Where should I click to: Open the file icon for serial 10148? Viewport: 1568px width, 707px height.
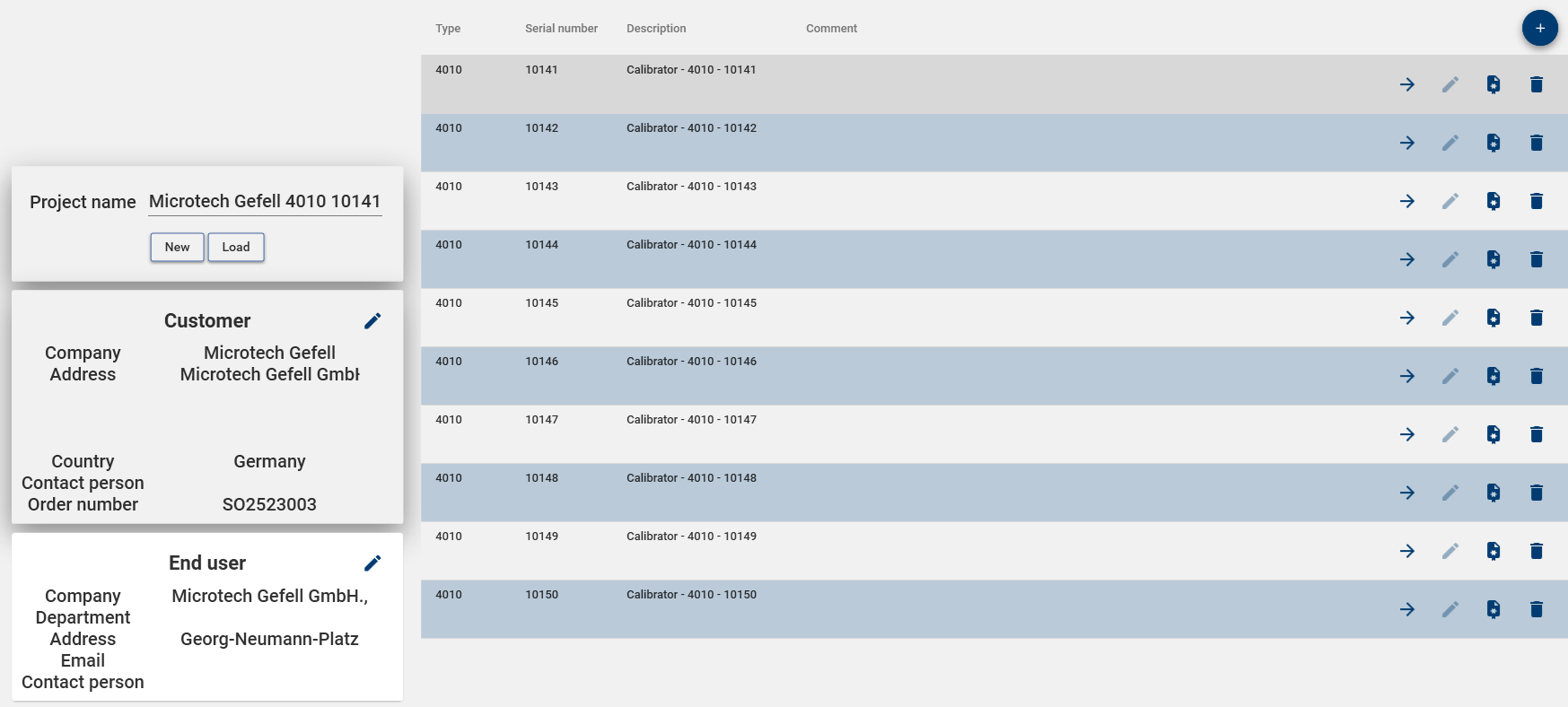(1494, 493)
